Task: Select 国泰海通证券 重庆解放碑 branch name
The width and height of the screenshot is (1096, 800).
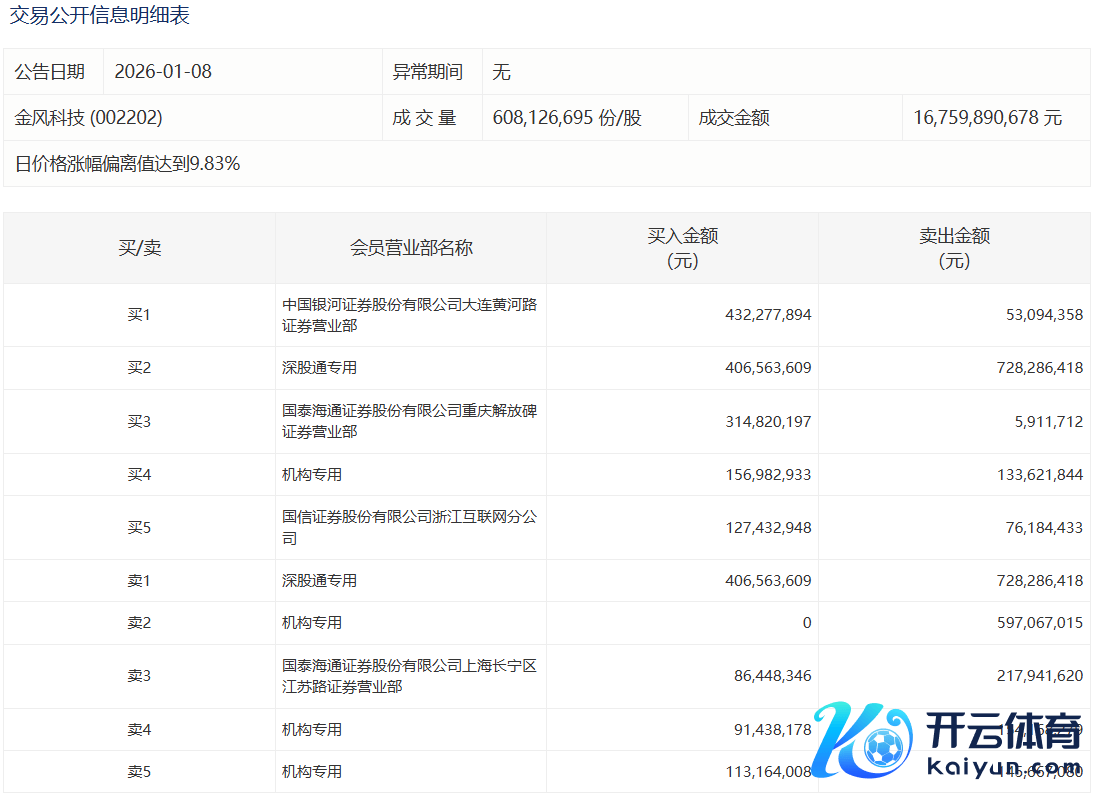Action: 409,421
